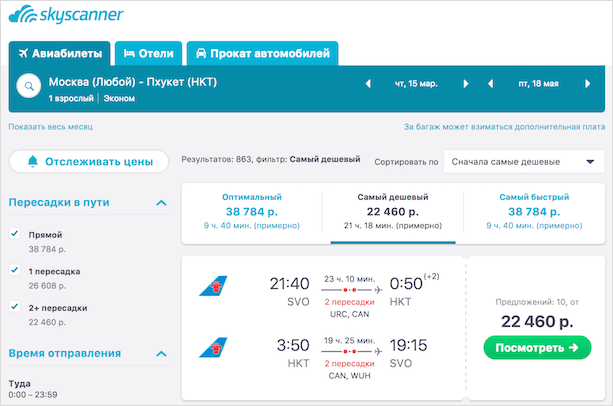Click the green Посмотреть button
The height and width of the screenshot is (406, 613).
[x=537, y=347]
